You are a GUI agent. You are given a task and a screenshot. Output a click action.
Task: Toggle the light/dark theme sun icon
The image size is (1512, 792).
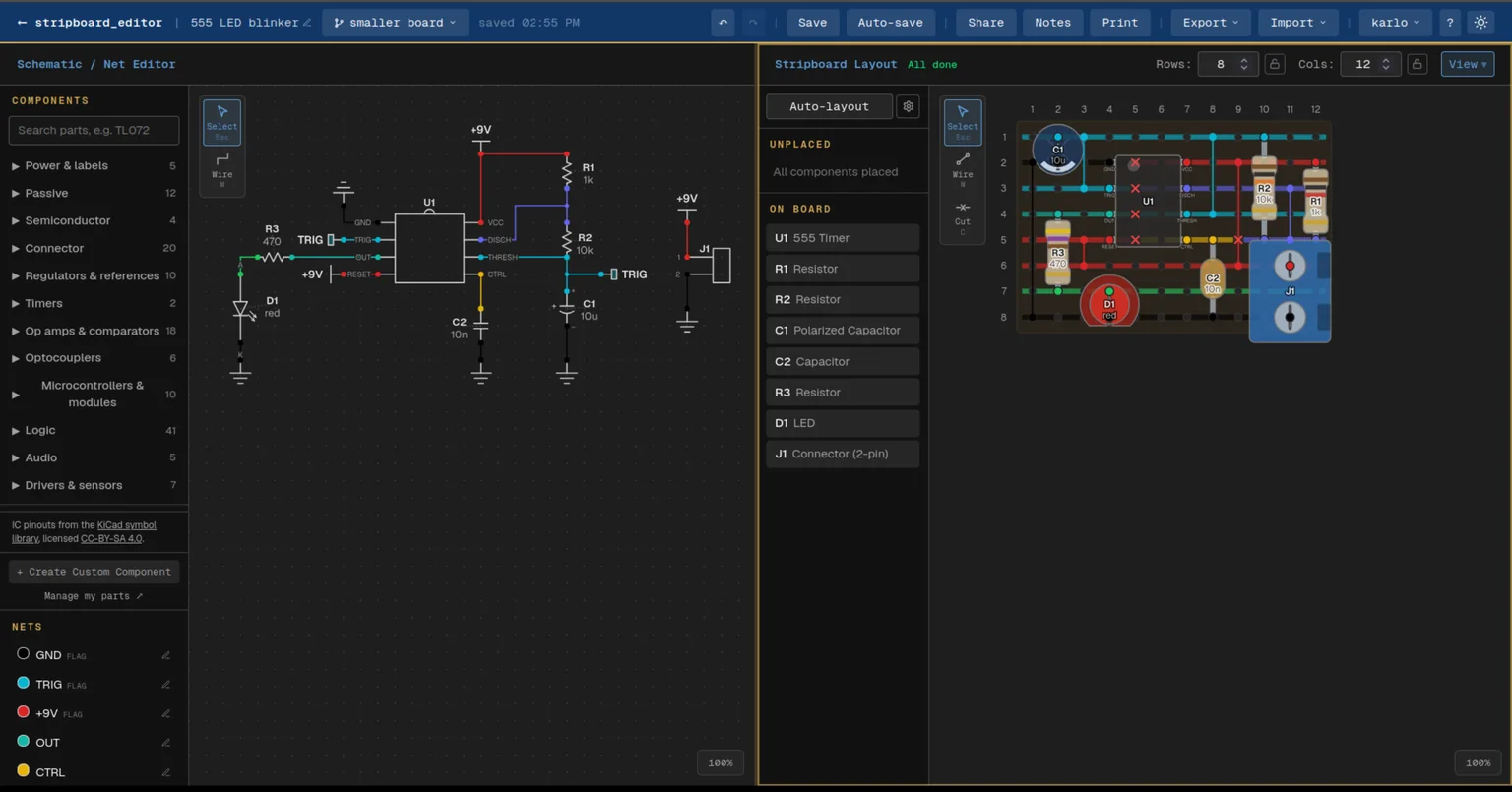tap(1480, 22)
